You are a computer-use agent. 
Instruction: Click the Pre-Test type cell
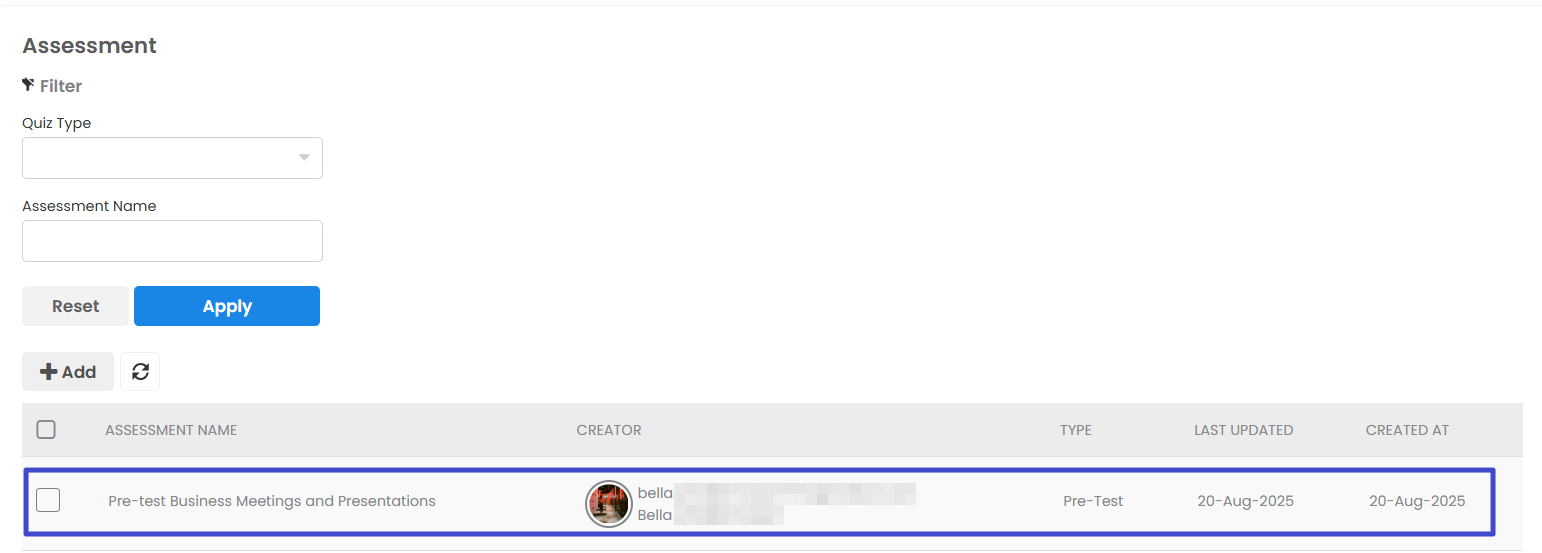coord(1093,501)
